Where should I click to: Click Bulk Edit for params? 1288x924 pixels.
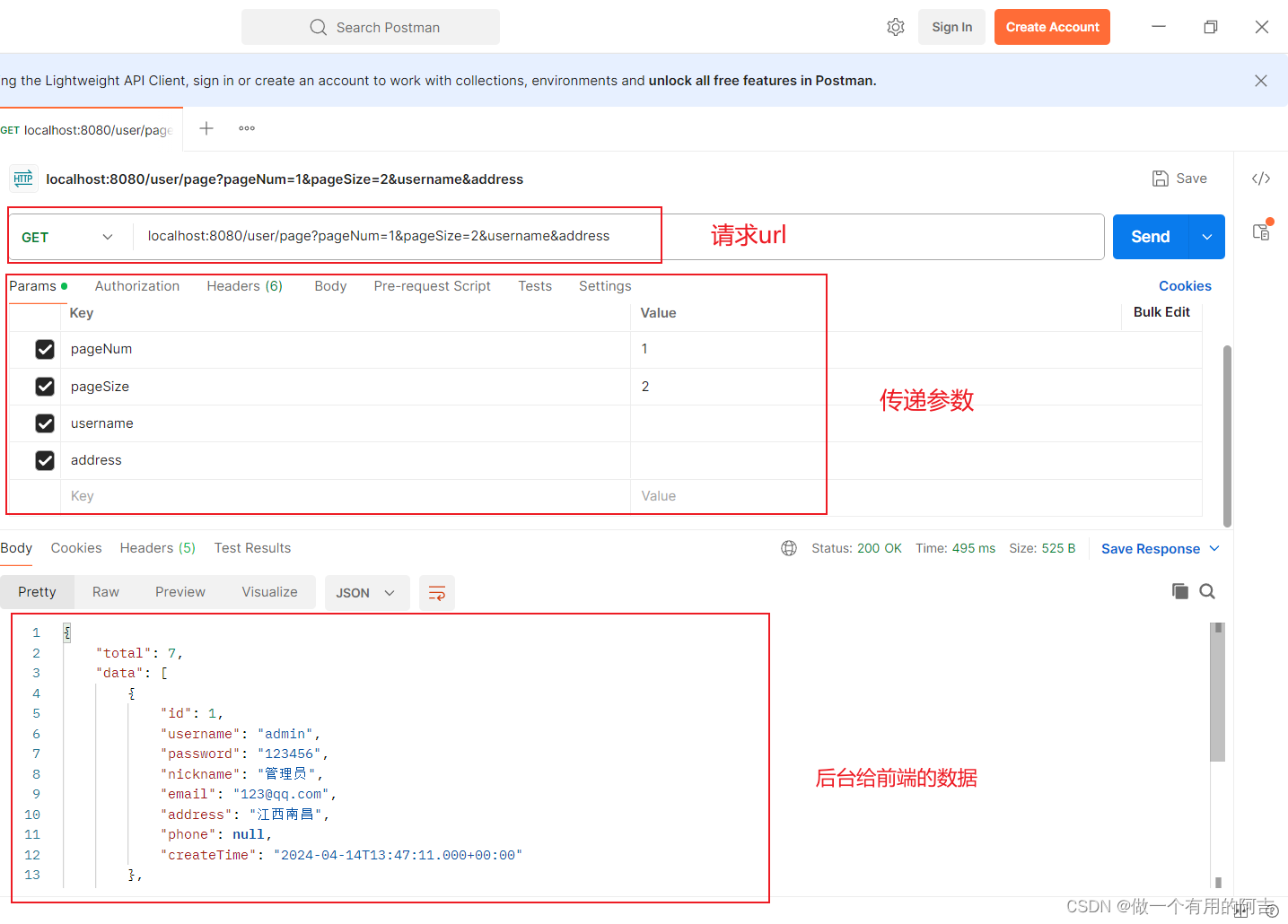pyautogui.click(x=1161, y=312)
